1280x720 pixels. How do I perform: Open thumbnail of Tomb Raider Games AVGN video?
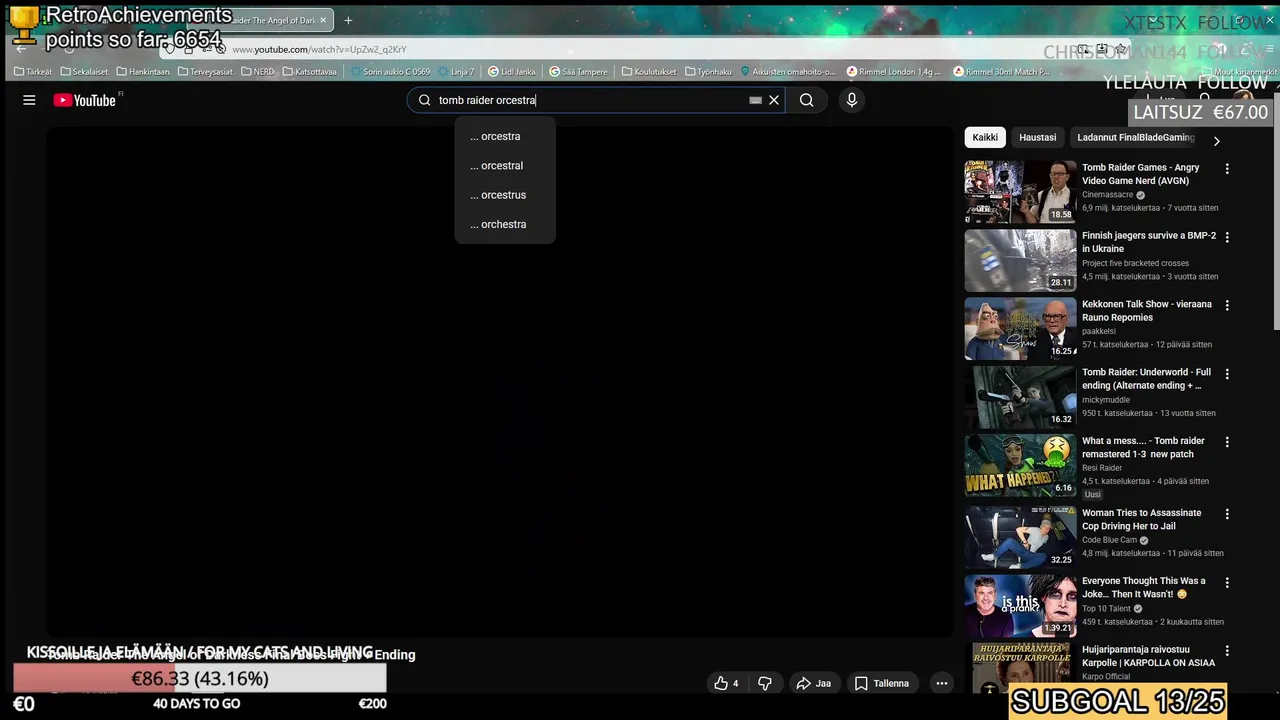tap(1020, 192)
